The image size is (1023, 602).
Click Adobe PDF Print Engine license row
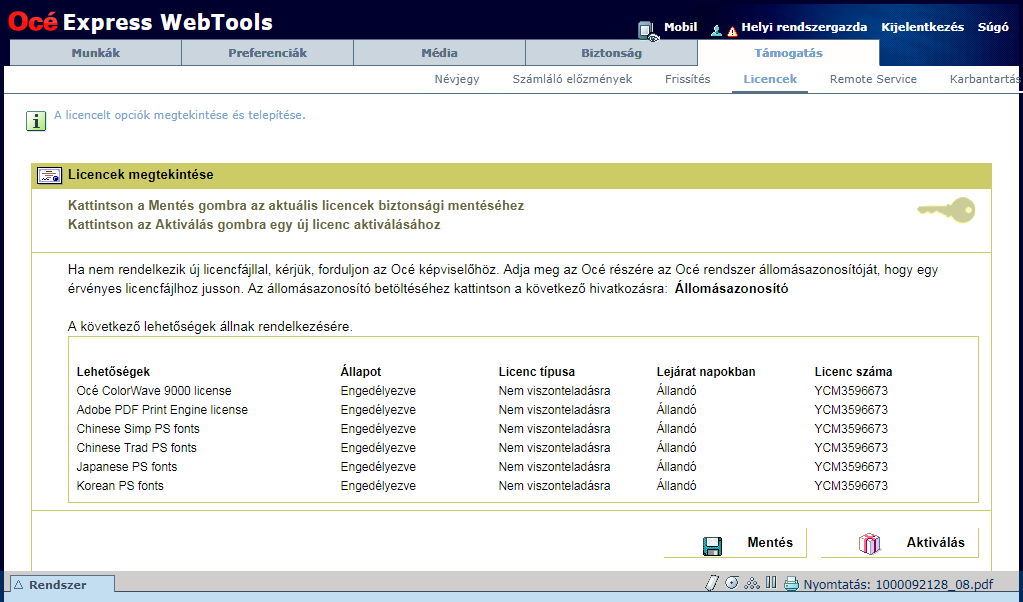(162, 410)
